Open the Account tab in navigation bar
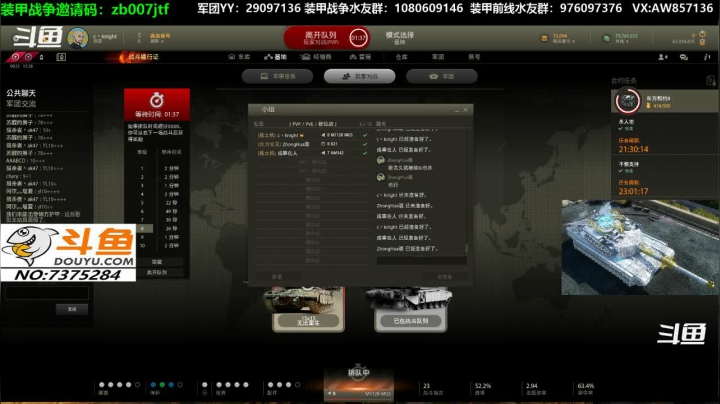720x404 pixels. pos(474,57)
